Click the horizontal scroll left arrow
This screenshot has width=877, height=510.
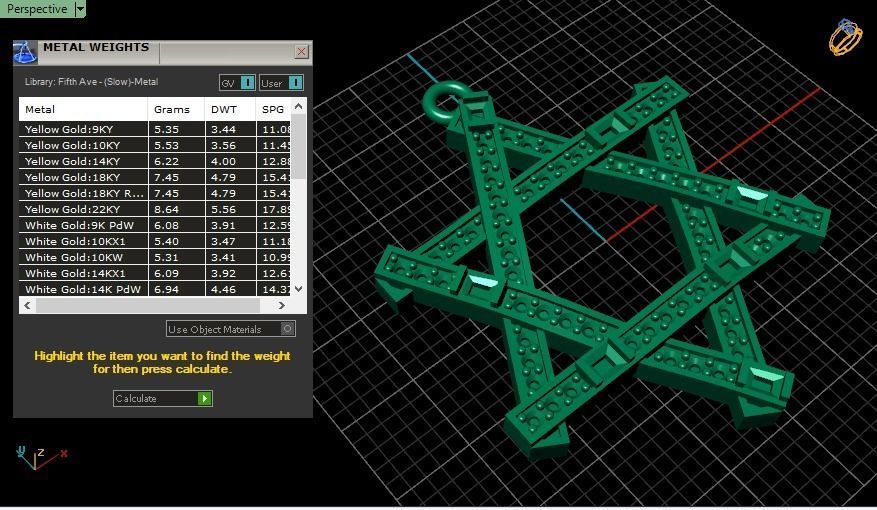27,305
